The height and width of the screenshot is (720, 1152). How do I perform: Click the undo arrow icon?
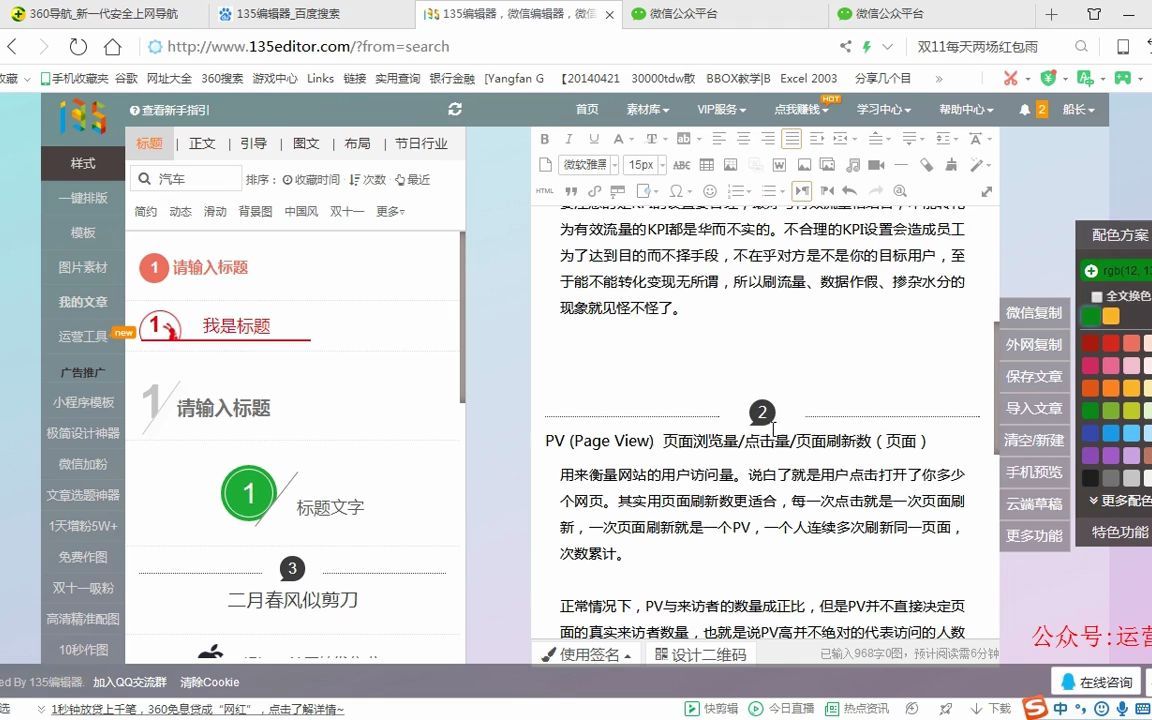pos(847,191)
